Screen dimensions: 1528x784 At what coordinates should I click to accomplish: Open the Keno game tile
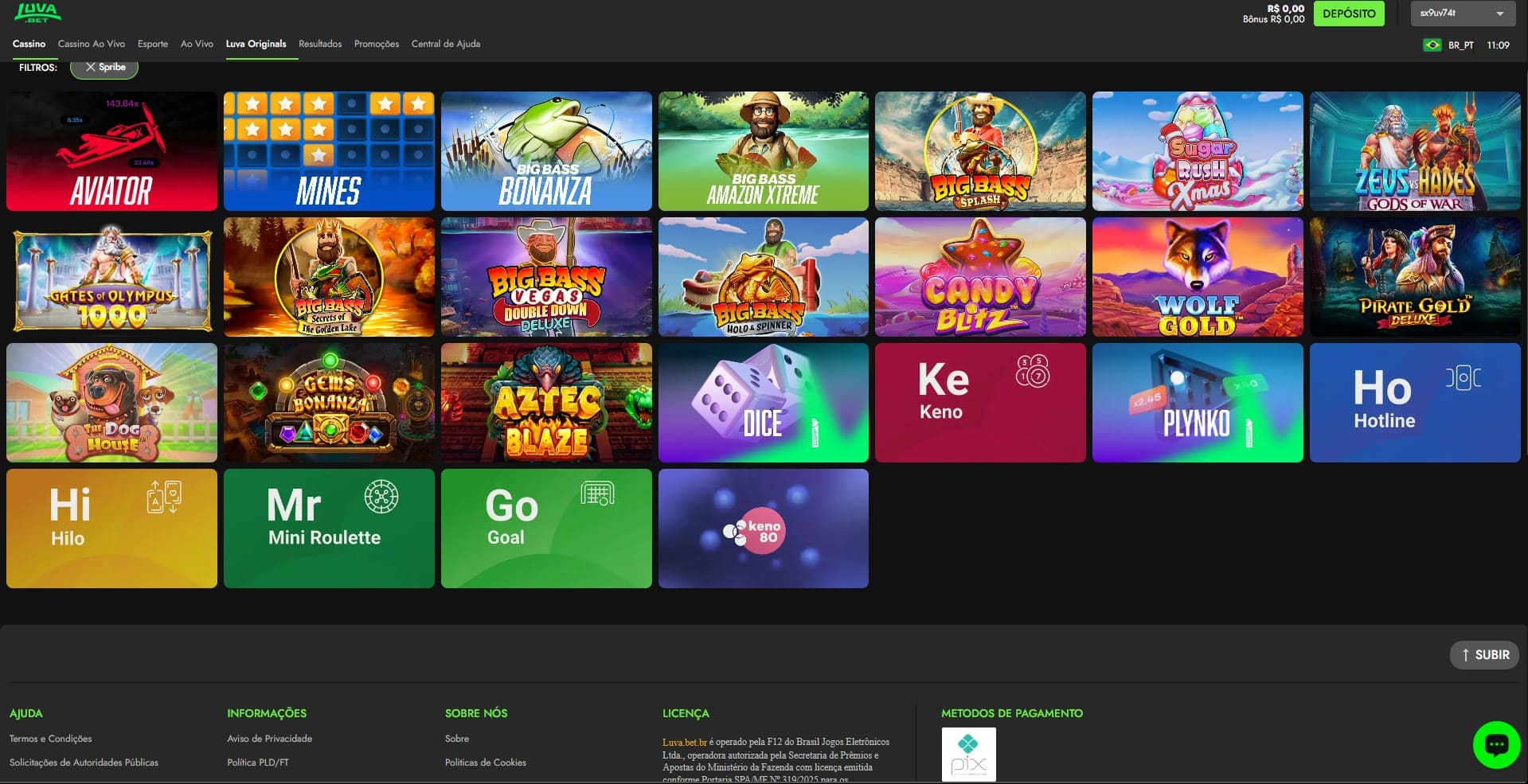pyautogui.click(x=980, y=403)
